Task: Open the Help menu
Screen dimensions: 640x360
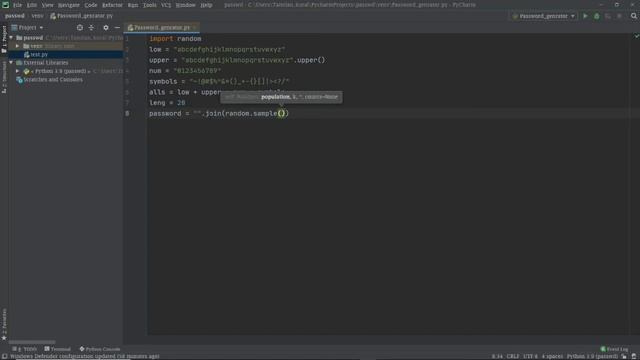Action: click(206, 5)
